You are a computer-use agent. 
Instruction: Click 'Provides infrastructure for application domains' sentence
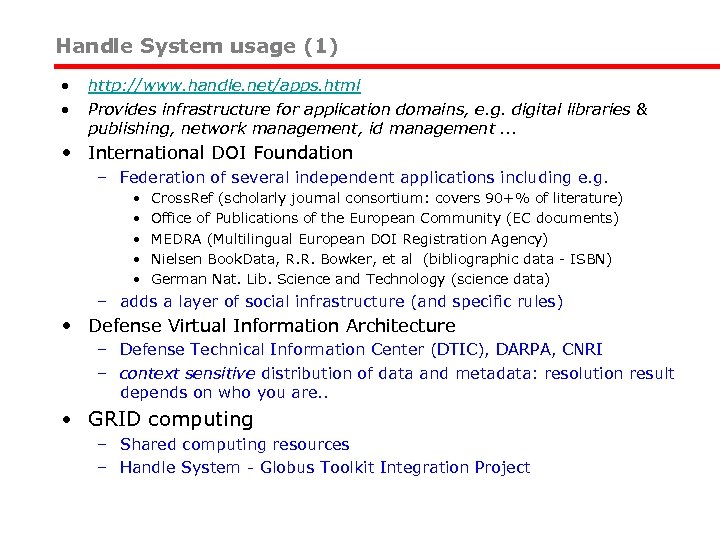click(x=367, y=109)
